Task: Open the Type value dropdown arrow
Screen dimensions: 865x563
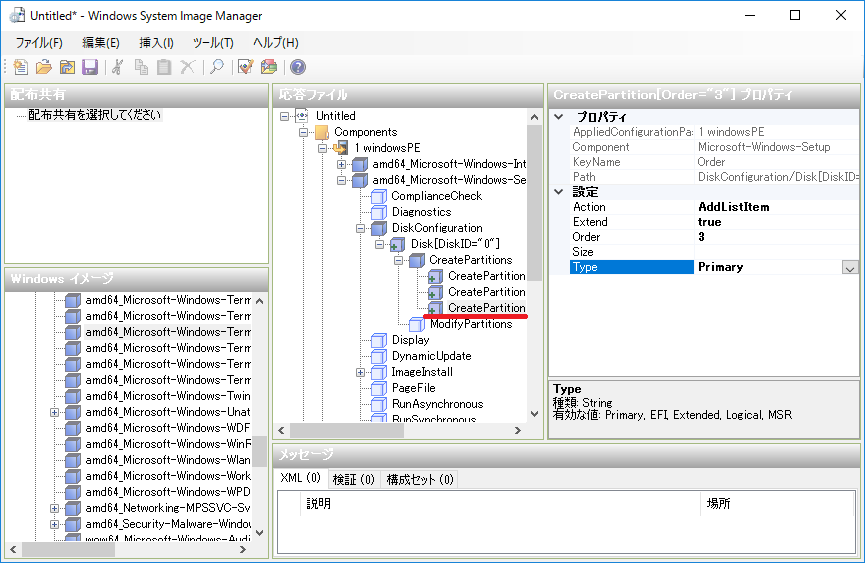Action: (850, 267)
